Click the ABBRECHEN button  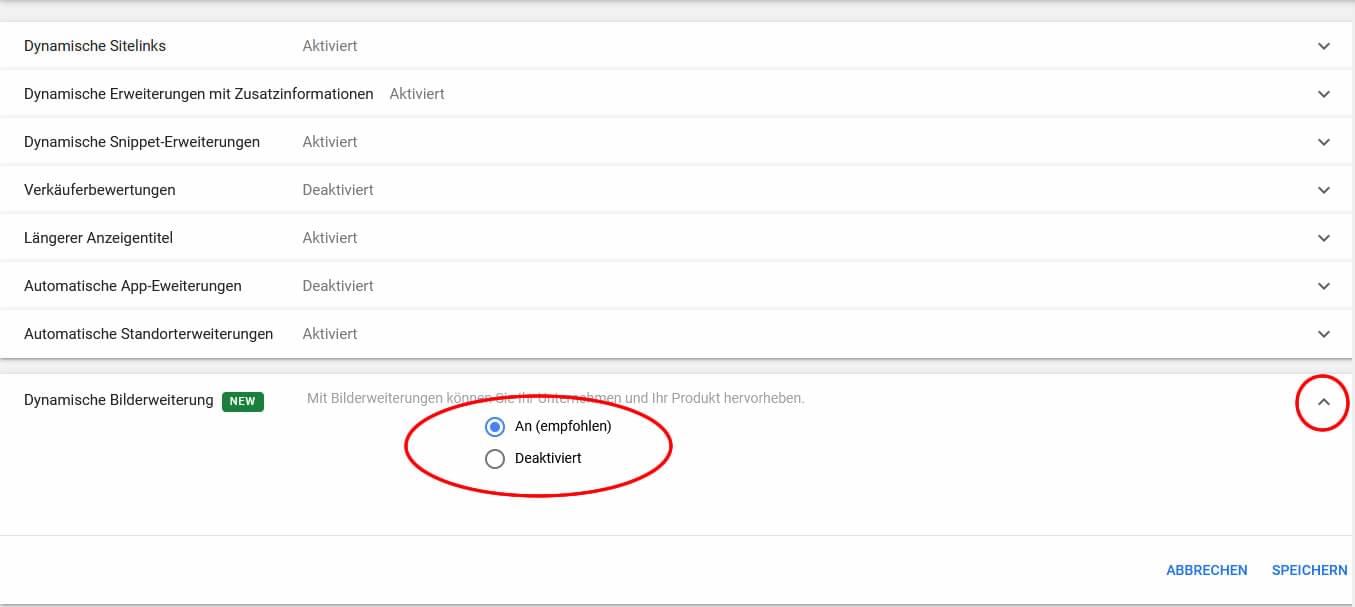1207,570
